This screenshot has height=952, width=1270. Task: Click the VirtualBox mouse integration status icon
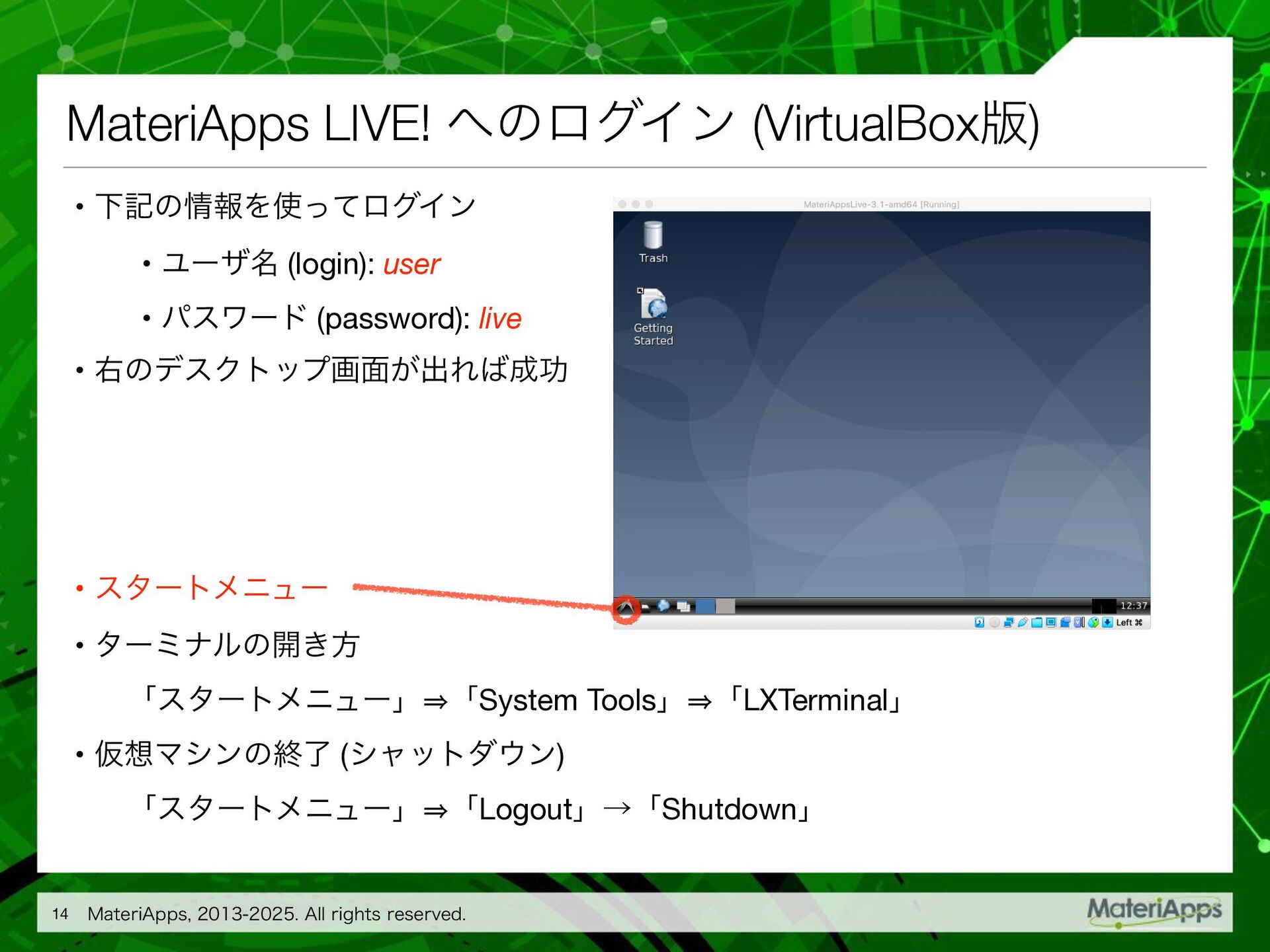tap(1093, 622)
